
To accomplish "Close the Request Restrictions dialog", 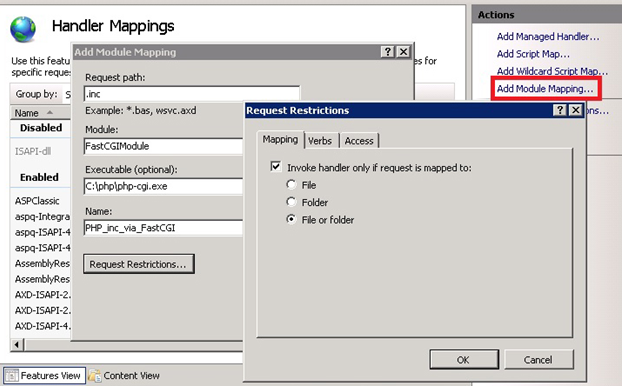I will (x=575, y=110).
